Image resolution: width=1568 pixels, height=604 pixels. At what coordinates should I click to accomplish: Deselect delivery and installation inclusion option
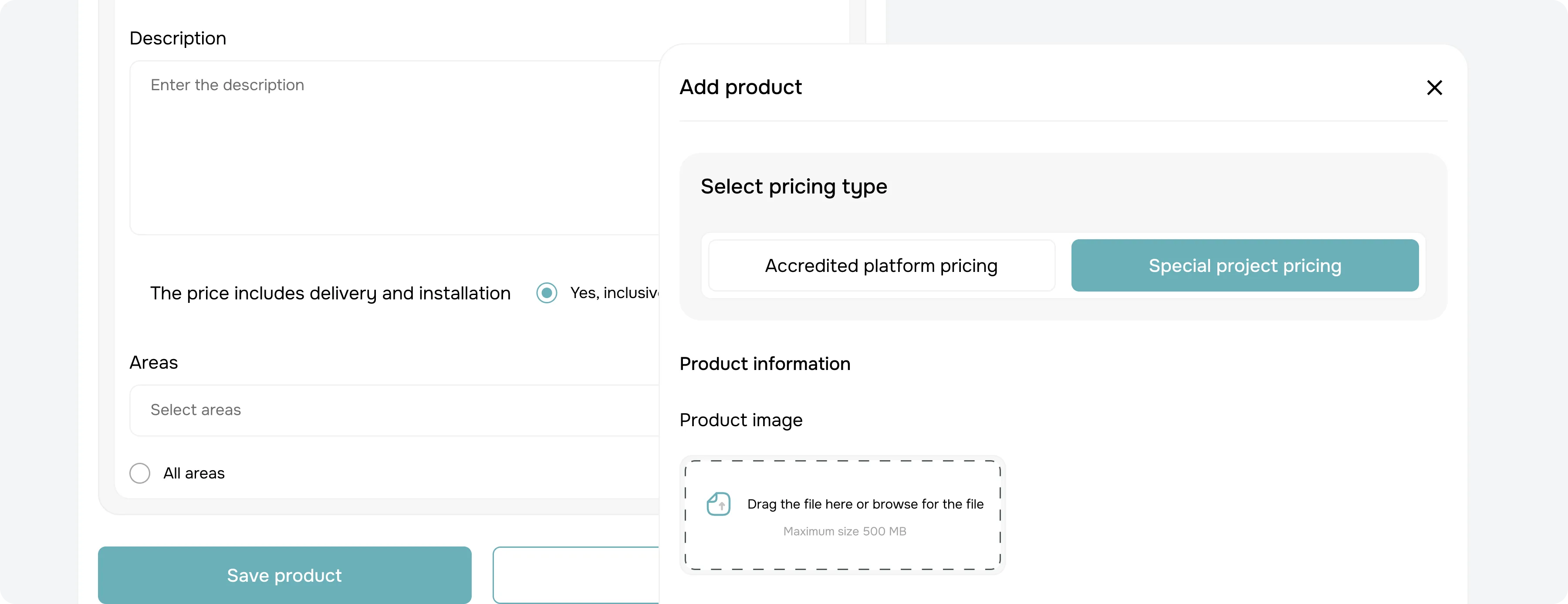click(547, 293)
